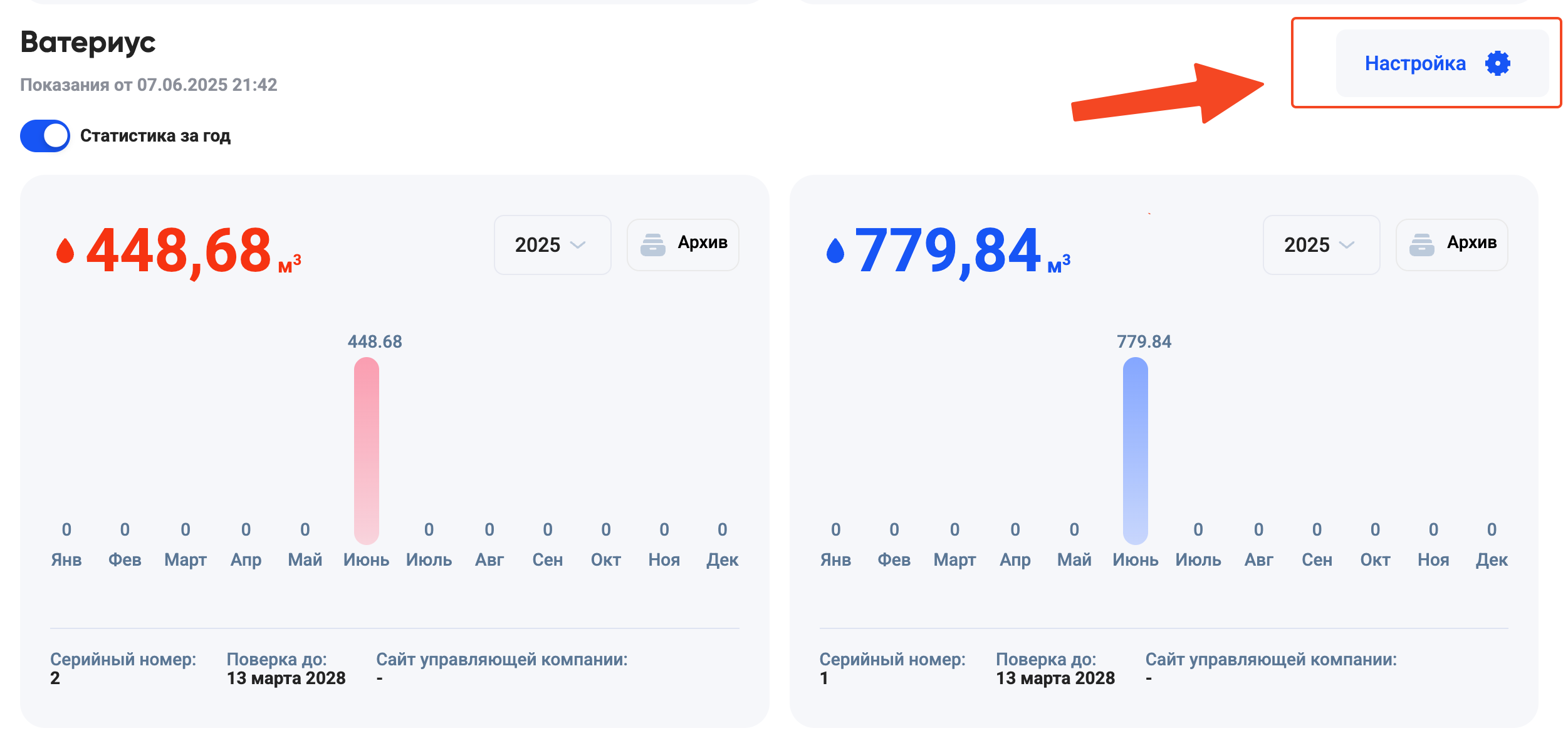Click the Статистика за год label
This screenshot has width=1568, height=733.
pyautogui.click(x=155, y=136)
